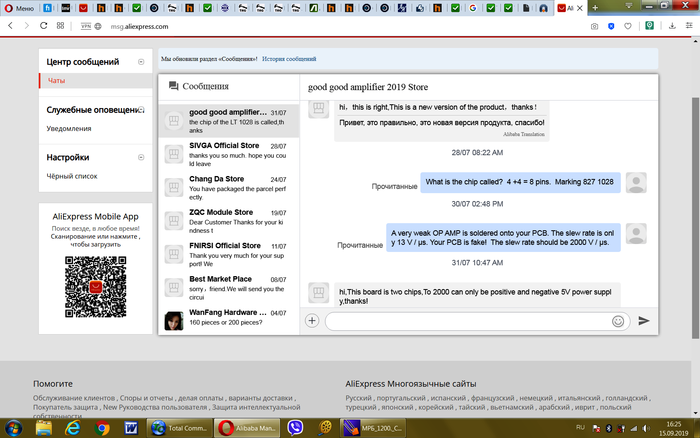
Task: Reload the AliExpress page
Action: [x=43, y=26]
